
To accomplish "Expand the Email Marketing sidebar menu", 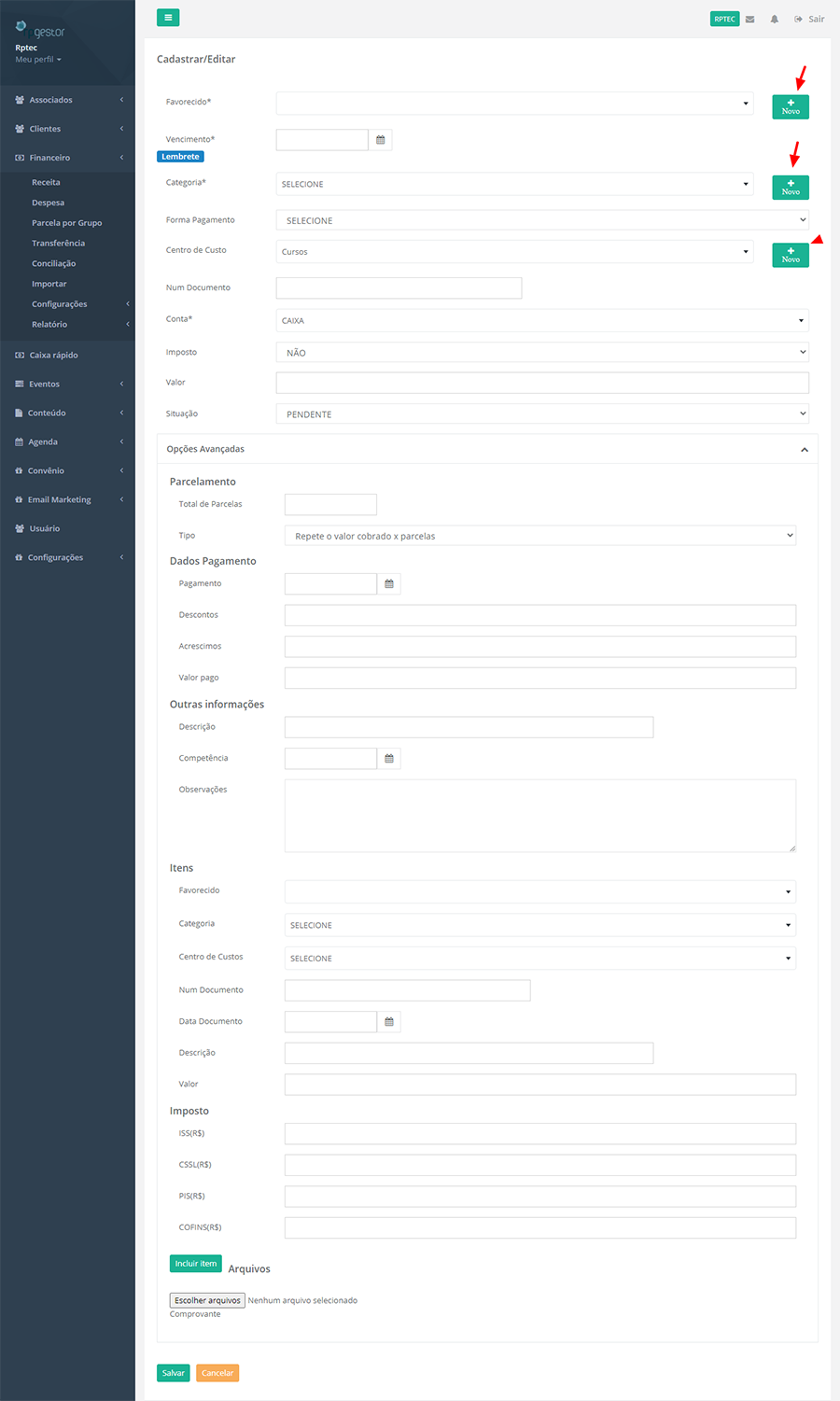I will point(60,500).
